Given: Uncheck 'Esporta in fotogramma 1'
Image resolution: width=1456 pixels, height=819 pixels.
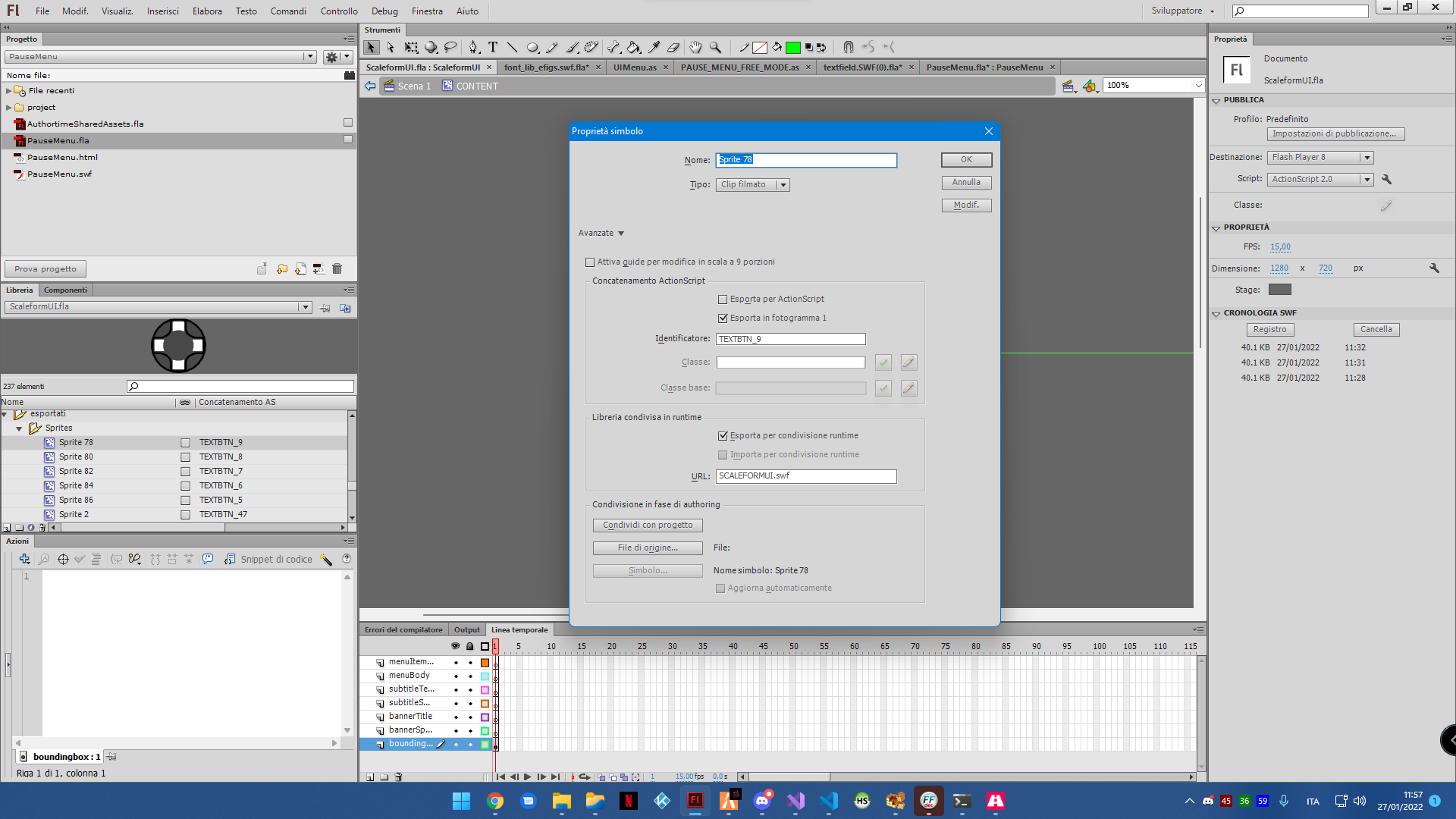Looking at the screenshot, I should coord(723,318).
